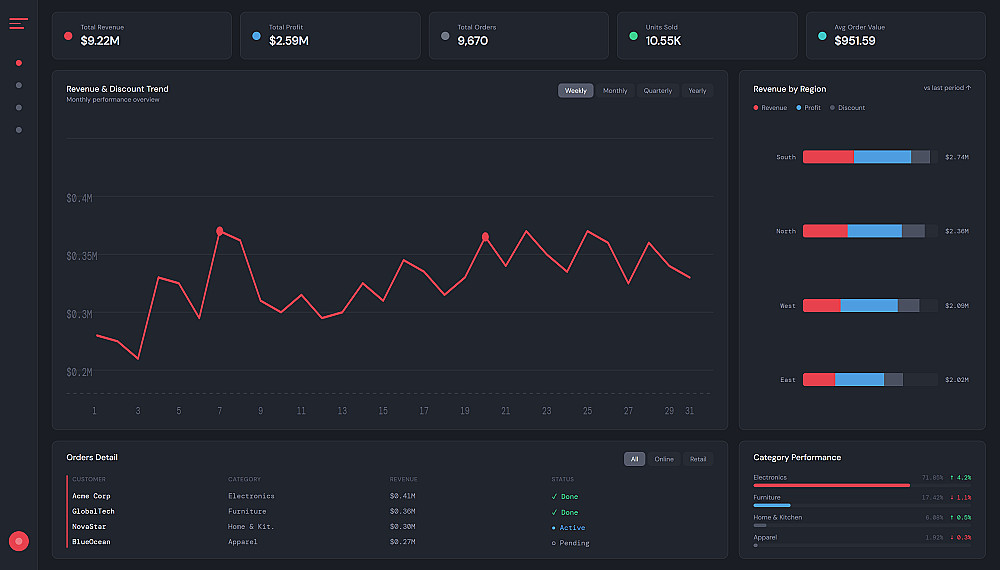Screen dimensions: 1000x570
Task: Click the red Total Revenue indicator dot
Action: click(68, 36)
